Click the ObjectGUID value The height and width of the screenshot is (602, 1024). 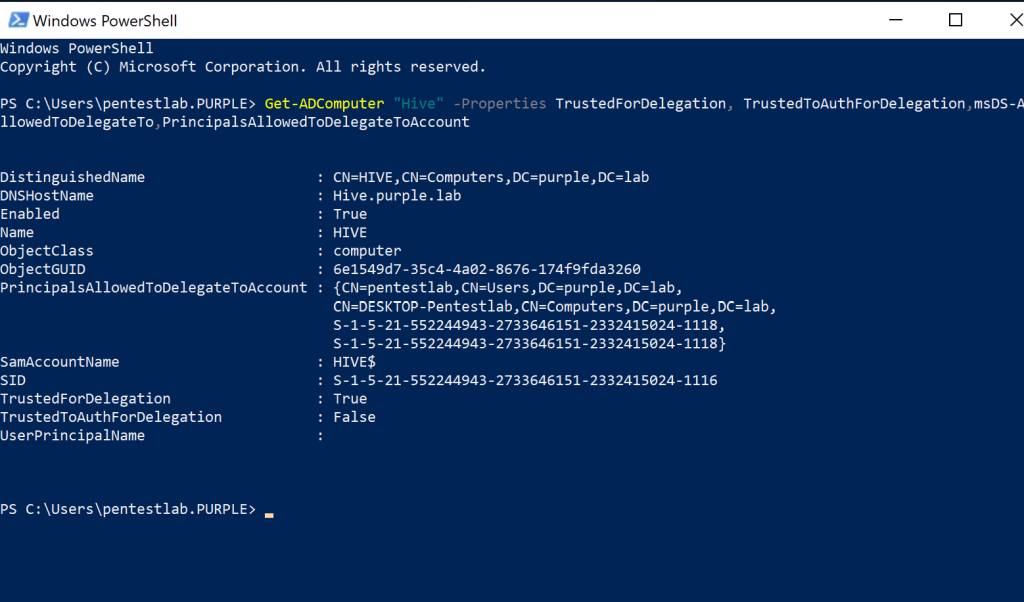[486, 270]
